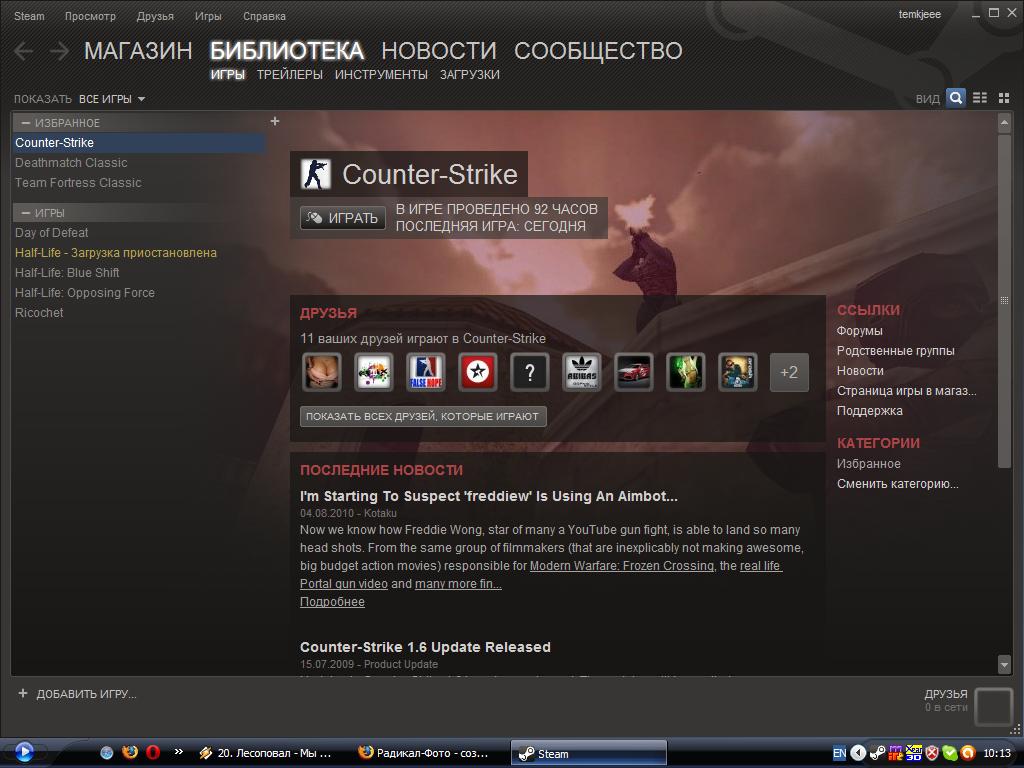Select Half-Life: Blue Shift

[x=67, y=273]
